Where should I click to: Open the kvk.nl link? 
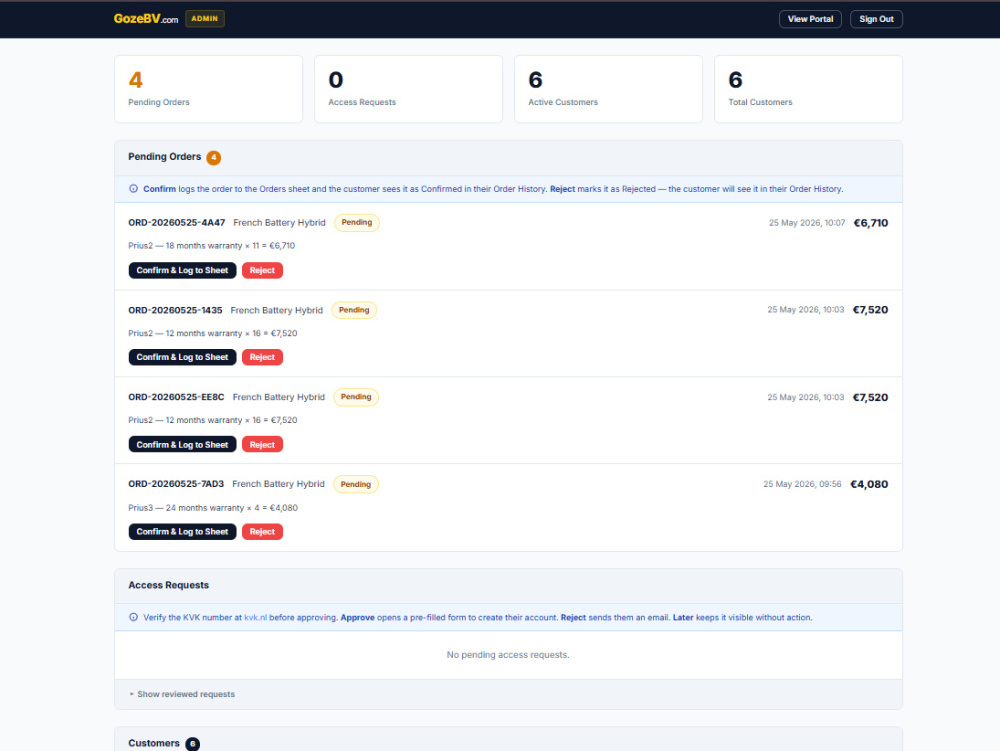pos(256,617)
